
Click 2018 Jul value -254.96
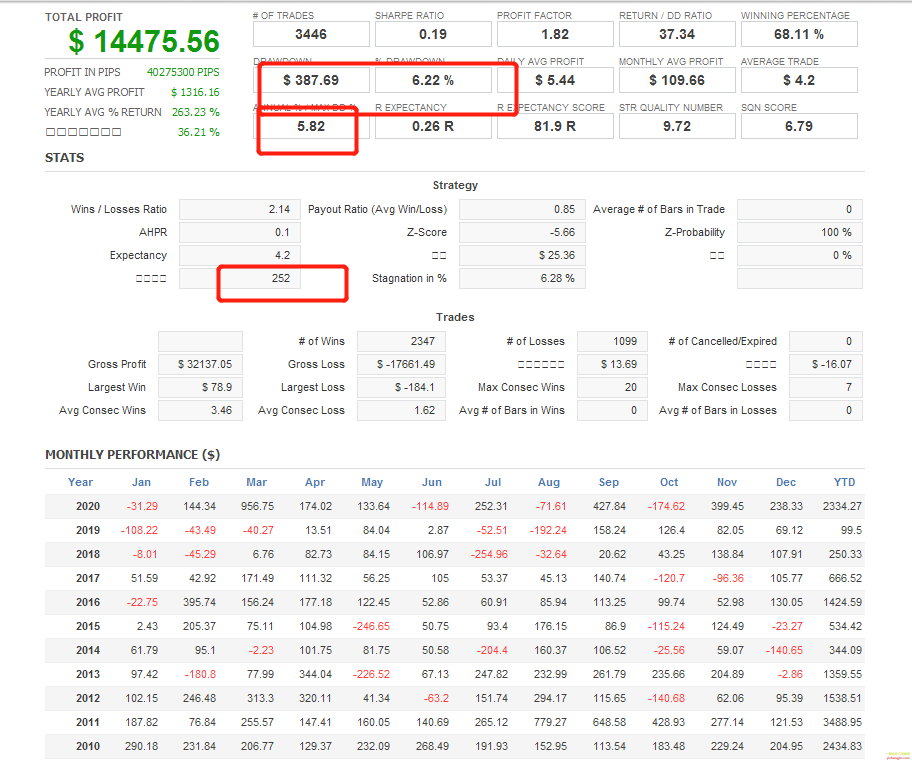pyautogui.click(x=489, y=554)
